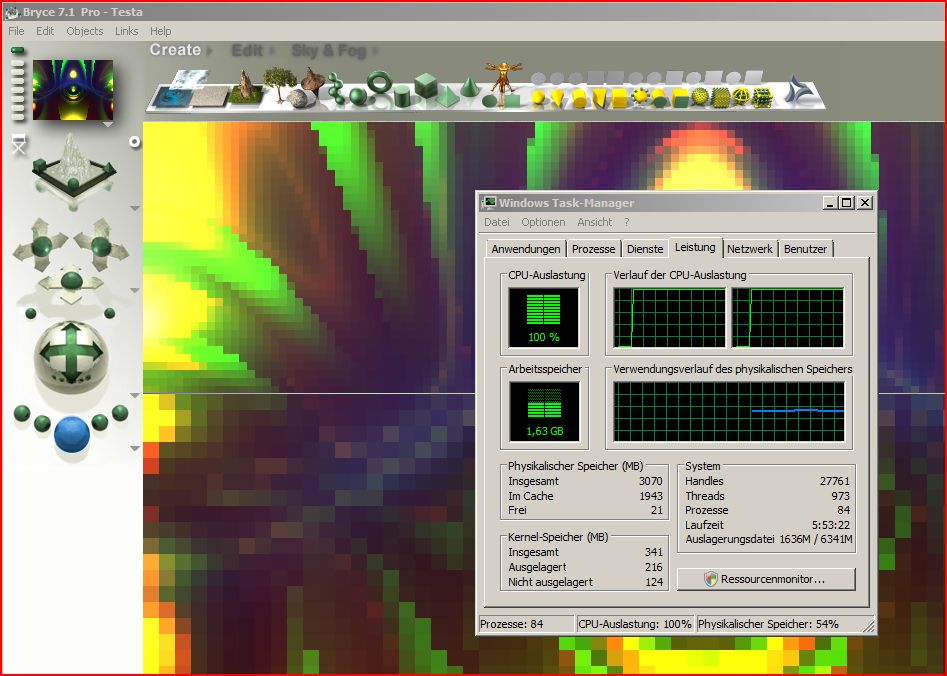Add a terrain object
This screenshot has height=676, width=947.
pyautogui.click(x=245, y=86)
